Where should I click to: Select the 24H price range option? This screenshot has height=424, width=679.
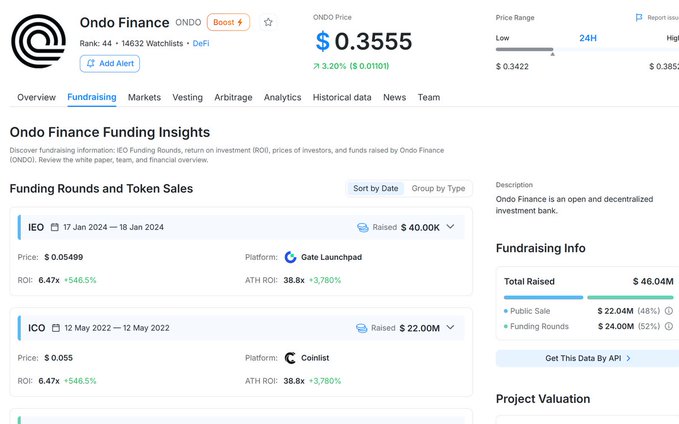coord(588,38)
